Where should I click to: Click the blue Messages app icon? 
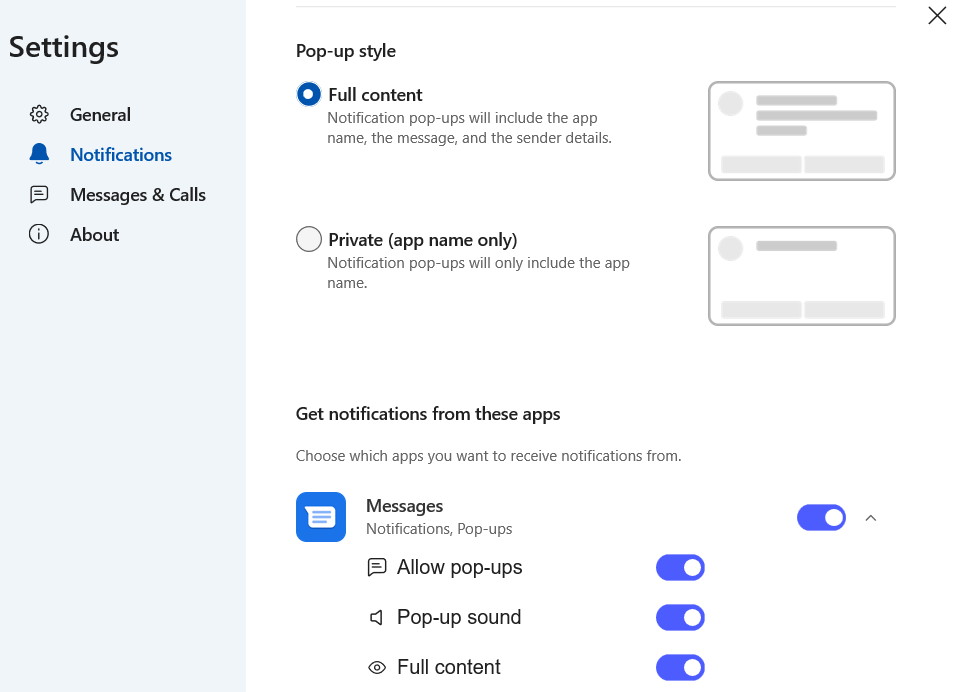click(x=321, y=517)
